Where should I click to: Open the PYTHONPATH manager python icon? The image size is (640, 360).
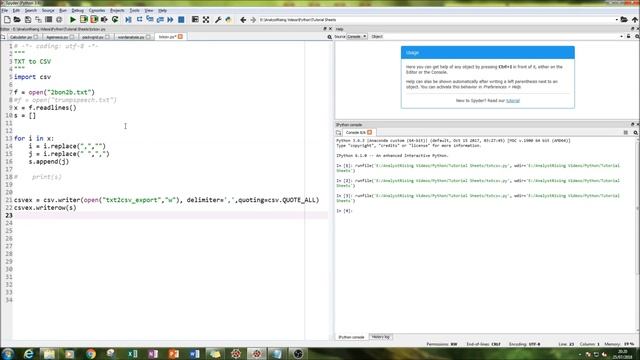(228, 20)
